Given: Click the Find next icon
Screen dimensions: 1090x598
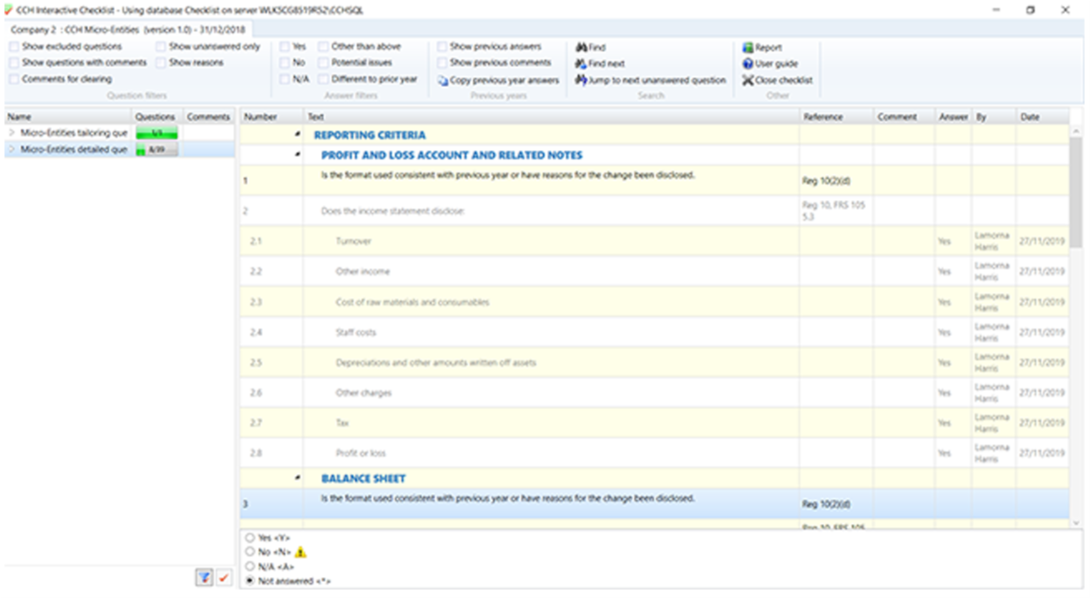Looking at the screenshot, I should click(580, 63).
